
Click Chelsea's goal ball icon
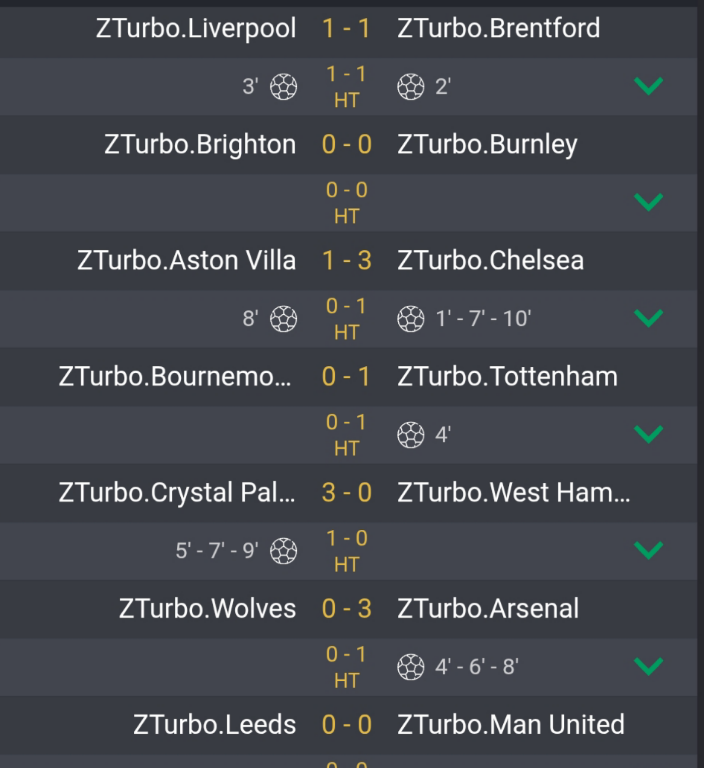411,319
